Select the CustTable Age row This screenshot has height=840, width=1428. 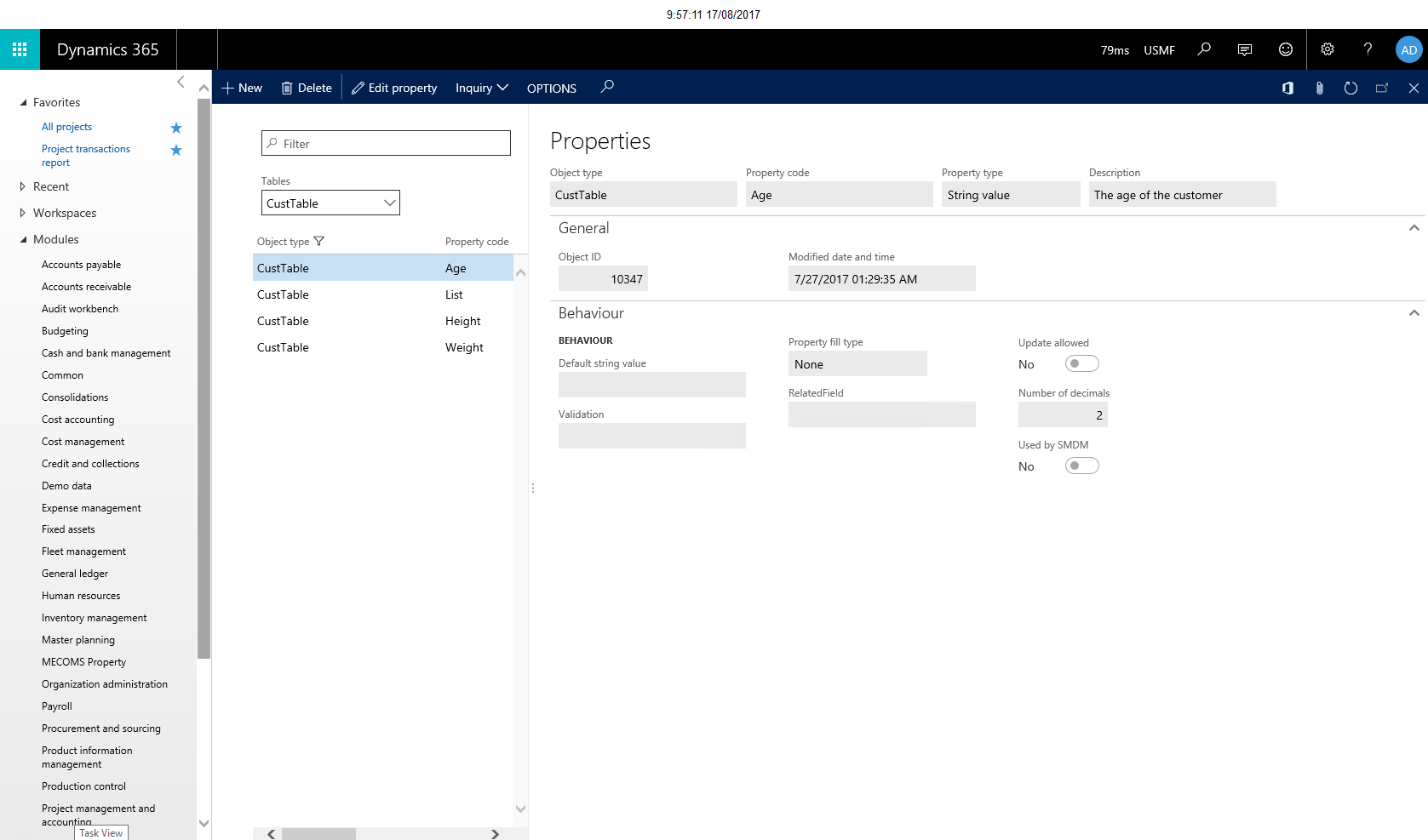point(383,268)
